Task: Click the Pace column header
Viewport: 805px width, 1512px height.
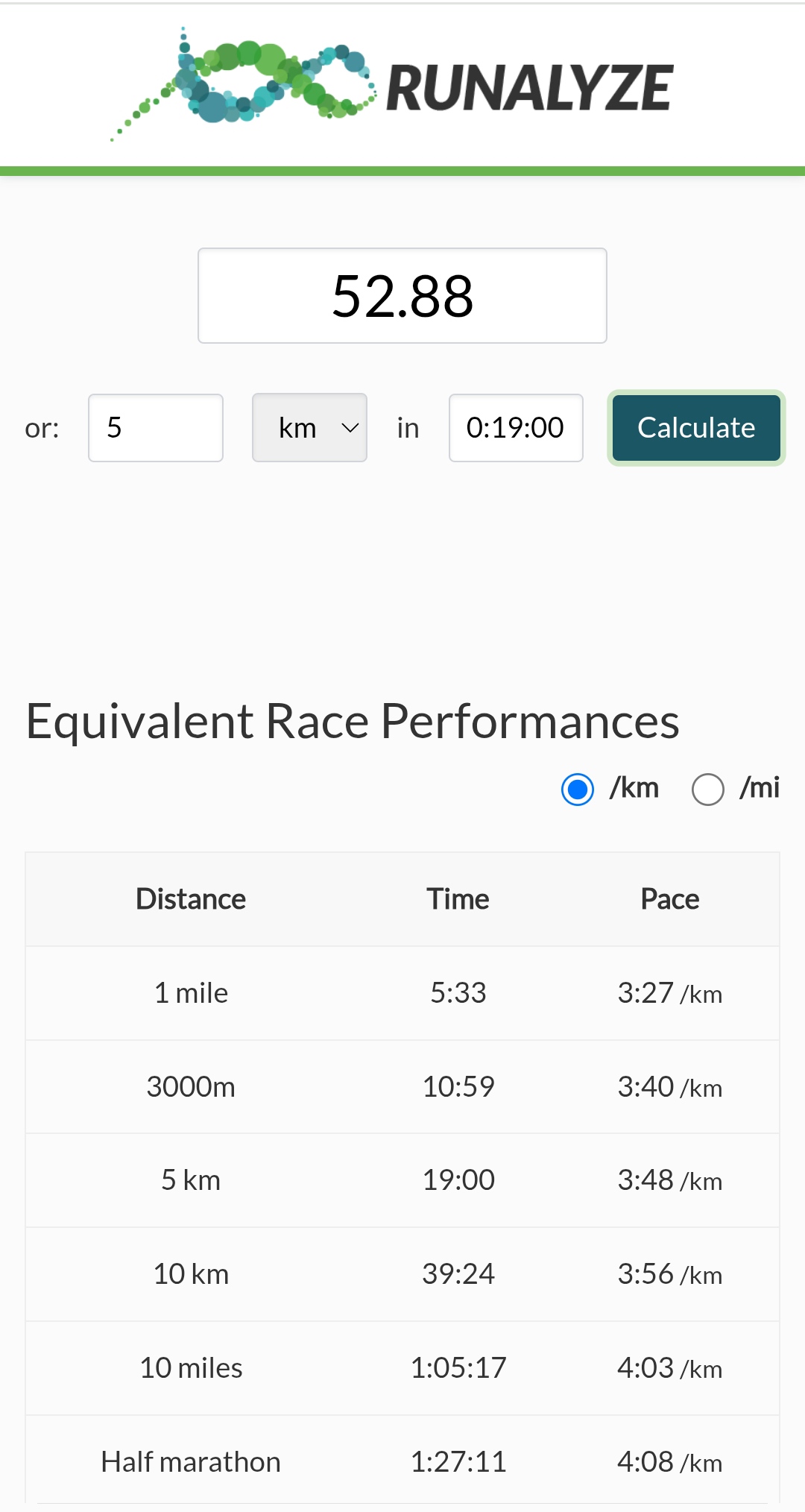Action: [670, 899]
